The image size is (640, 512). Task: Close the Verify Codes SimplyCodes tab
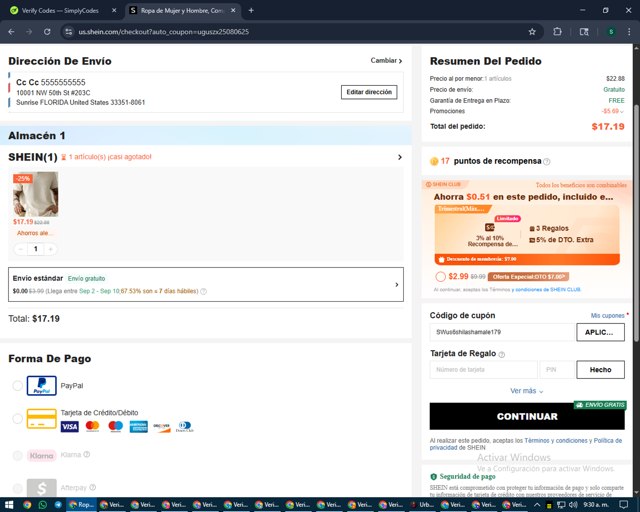click(114, 11)
